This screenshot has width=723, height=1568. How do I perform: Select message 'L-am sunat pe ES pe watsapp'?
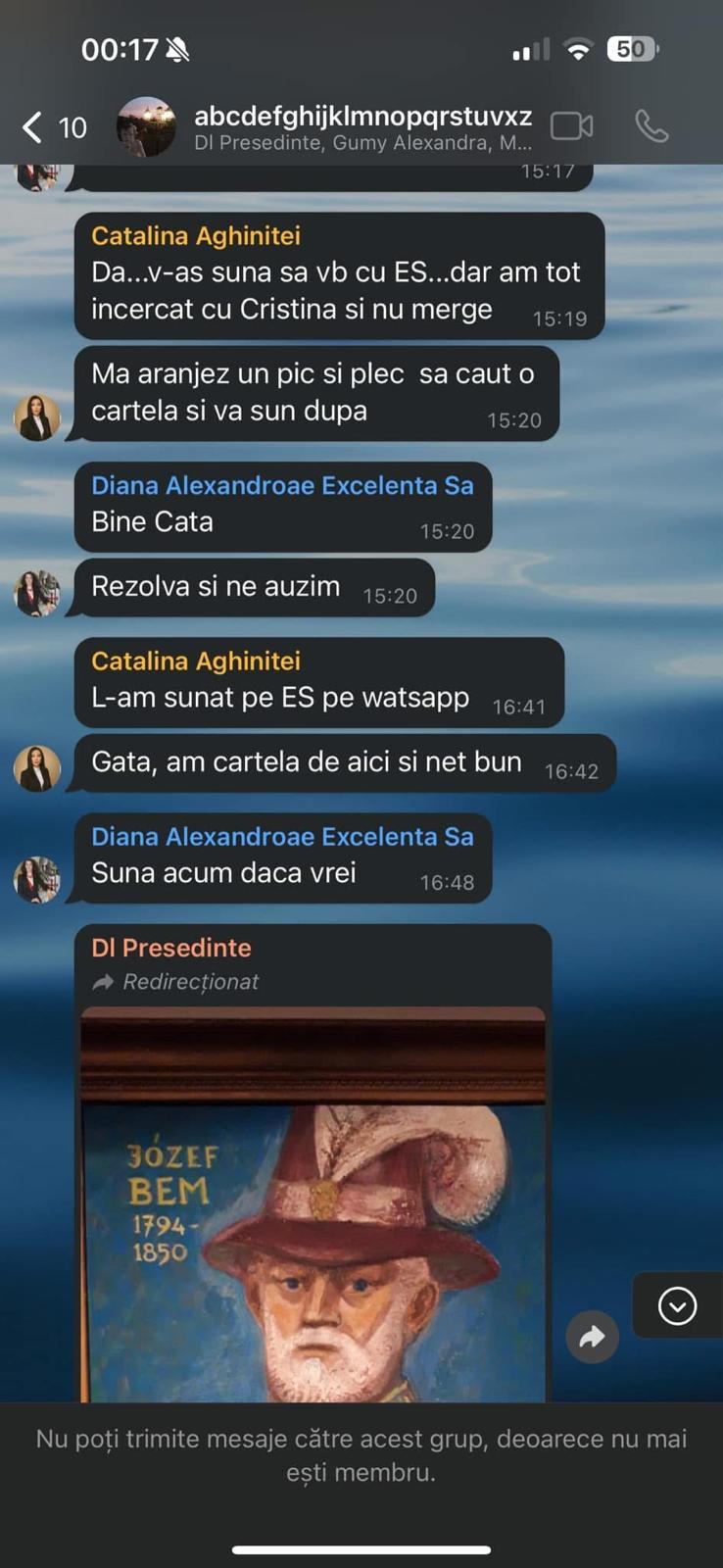pyautogui.click(x=319, y=682)
